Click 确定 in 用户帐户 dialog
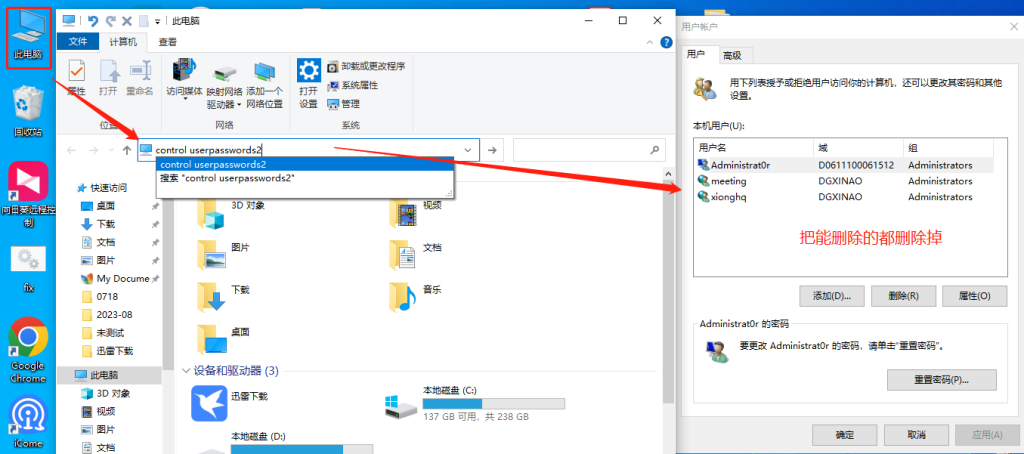This screenshot has height=454, width=1024. (x=844, y=434)
